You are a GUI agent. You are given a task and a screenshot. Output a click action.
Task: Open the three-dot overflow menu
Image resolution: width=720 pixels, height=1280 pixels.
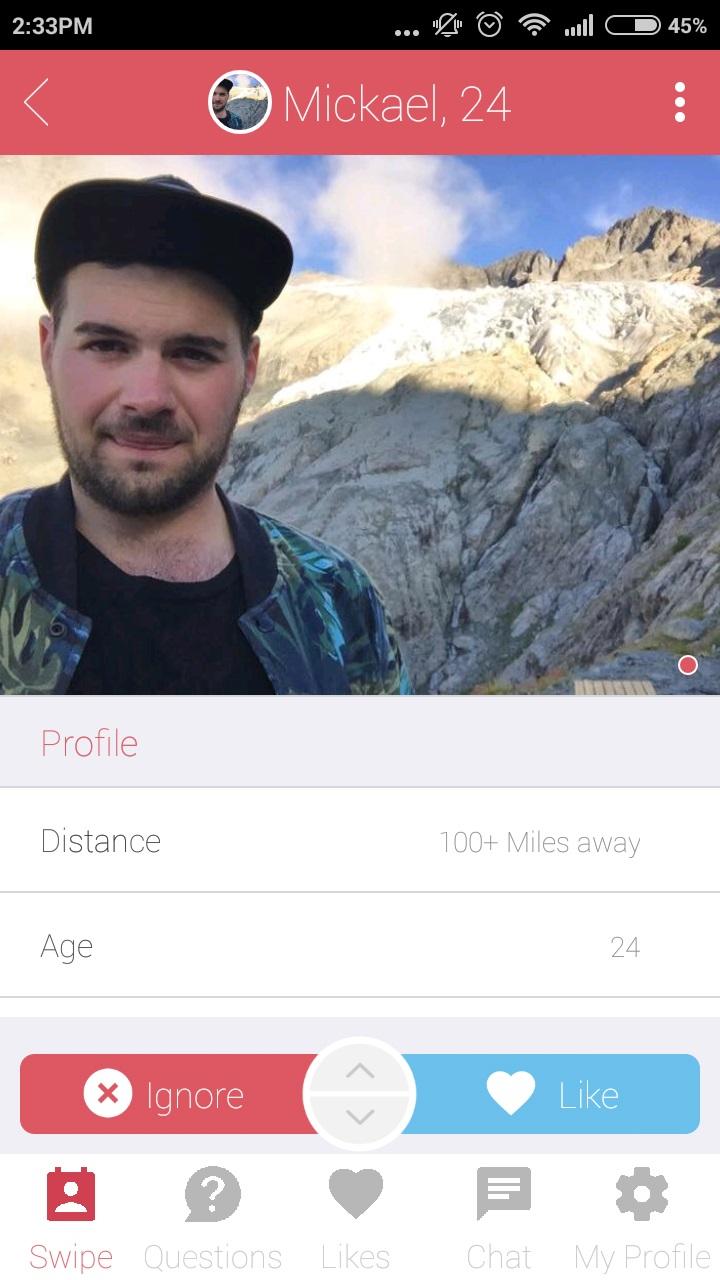[680, 103]
